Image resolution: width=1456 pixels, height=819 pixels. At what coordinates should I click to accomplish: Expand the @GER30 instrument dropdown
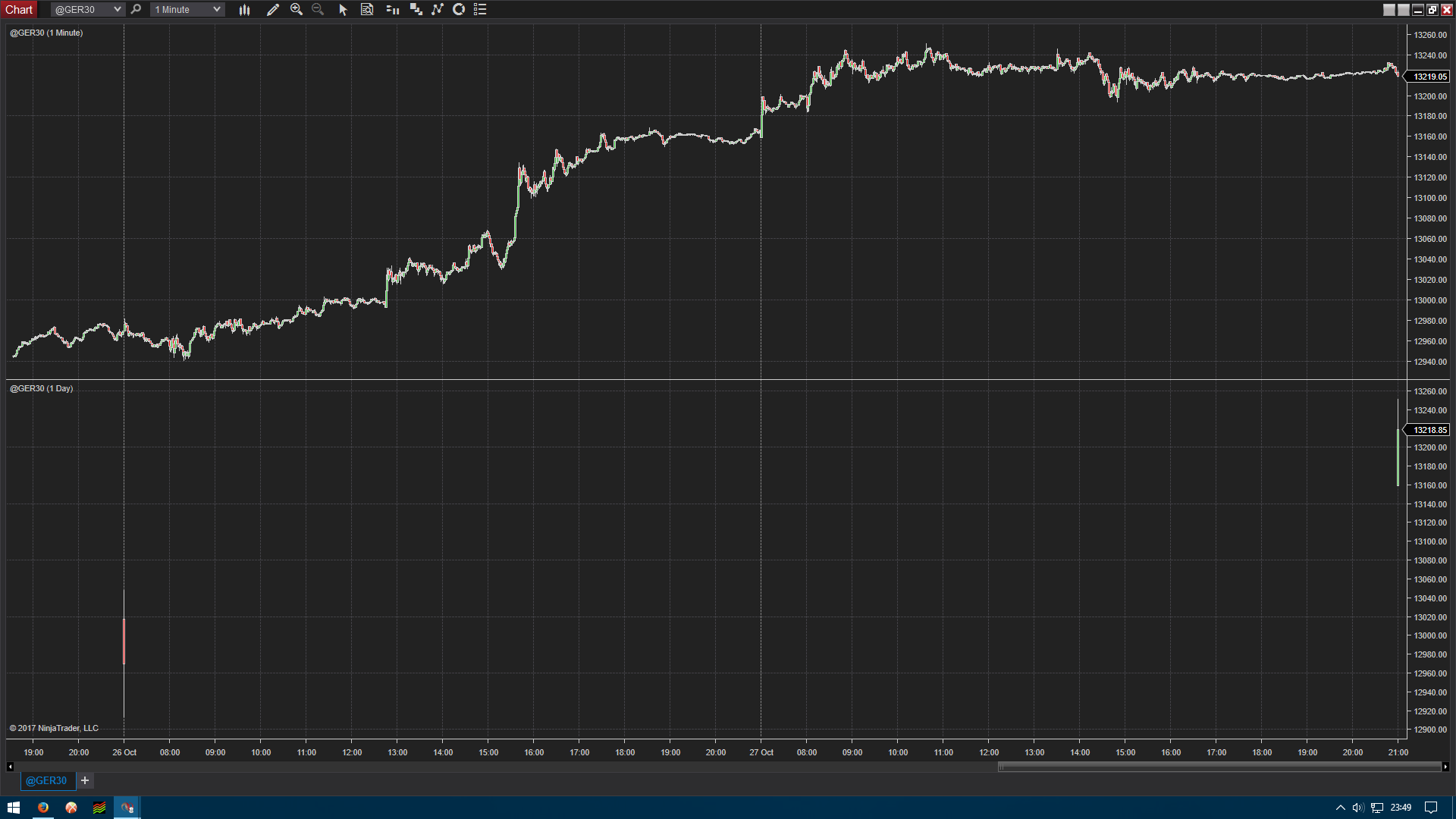pos(117,10)
